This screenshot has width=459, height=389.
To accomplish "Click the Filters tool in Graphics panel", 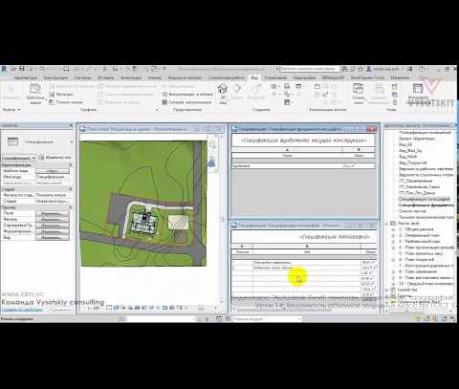I will [61, 94].
